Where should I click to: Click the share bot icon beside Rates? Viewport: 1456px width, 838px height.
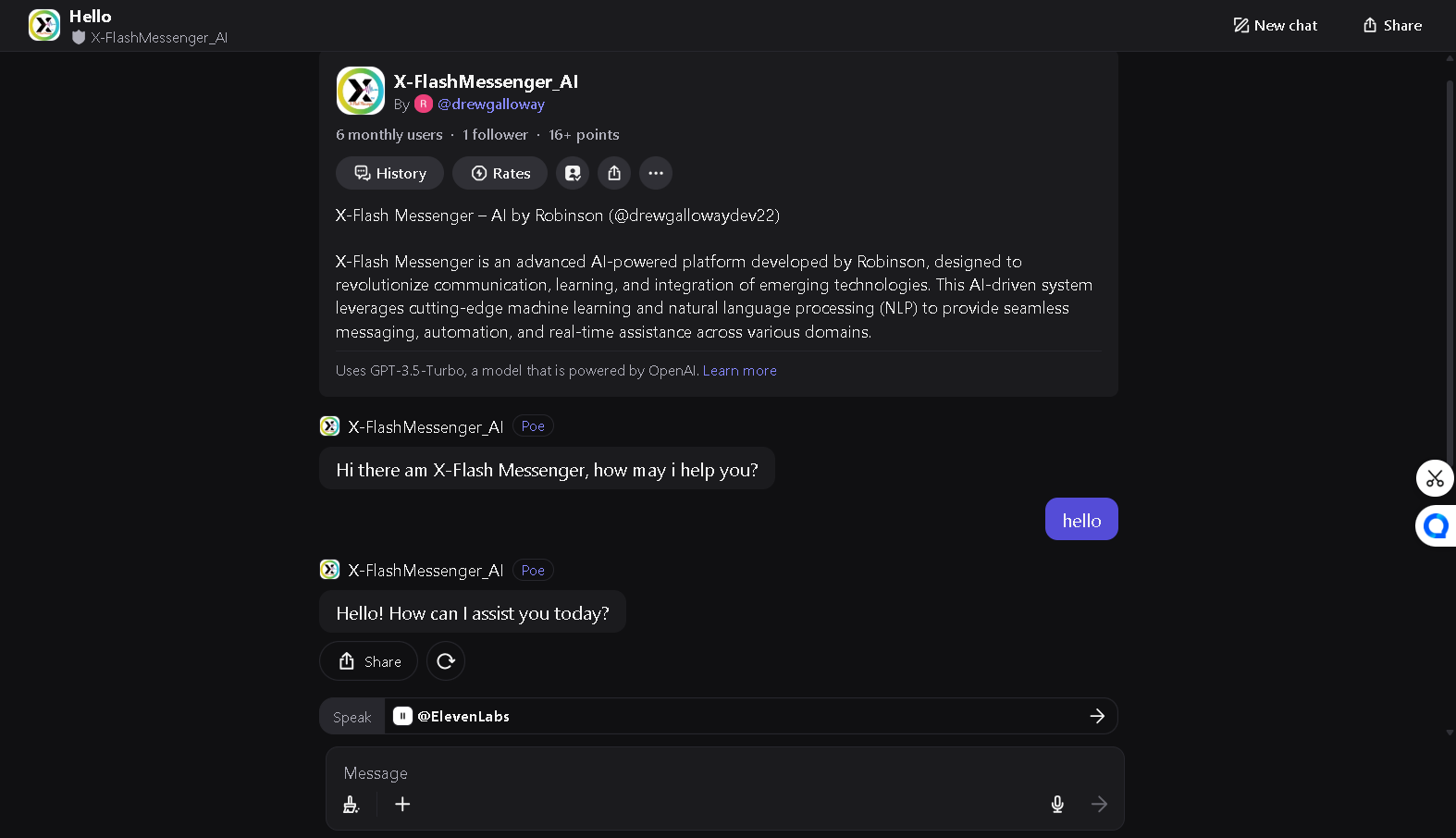614,173
